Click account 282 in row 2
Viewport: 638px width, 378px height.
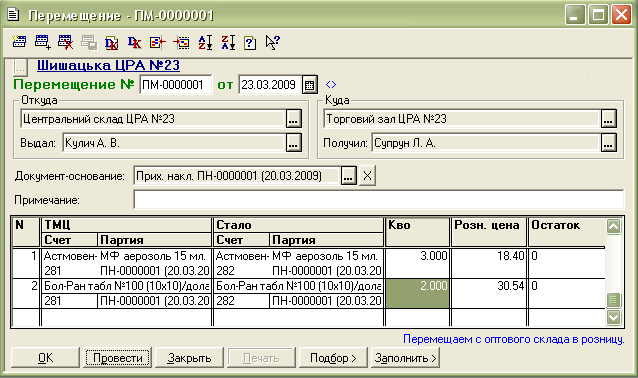click(241, 301)
